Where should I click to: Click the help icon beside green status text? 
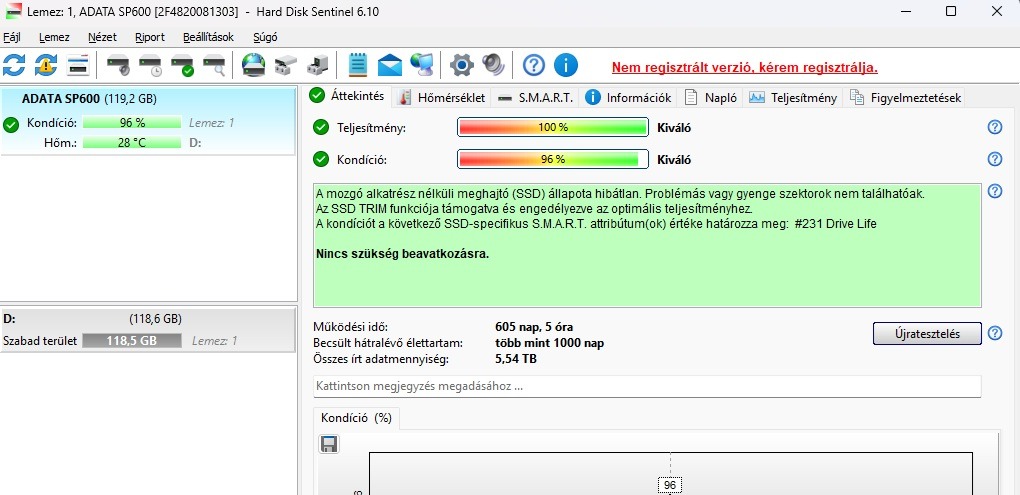[995, 191]
